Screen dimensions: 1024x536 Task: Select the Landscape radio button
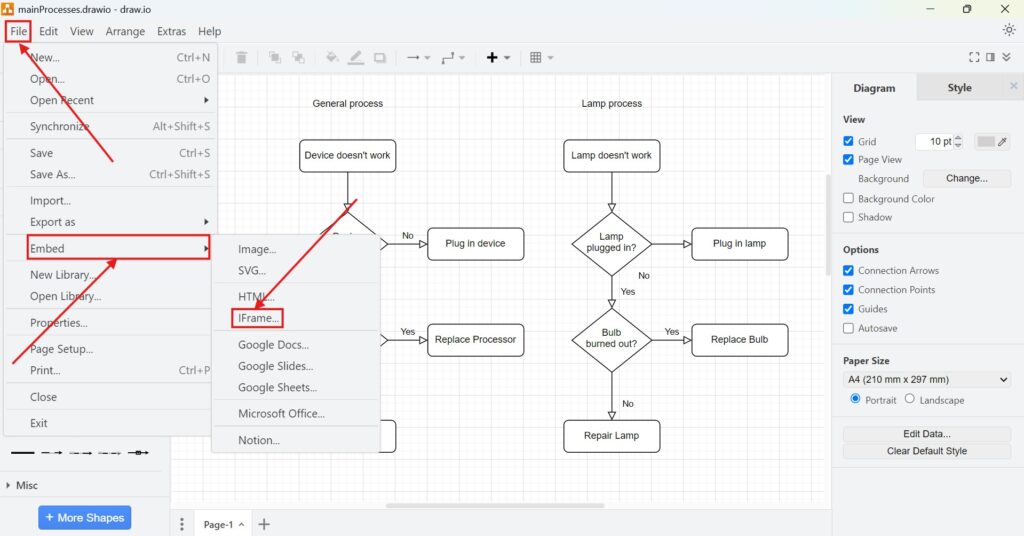[x=909, y=399]
